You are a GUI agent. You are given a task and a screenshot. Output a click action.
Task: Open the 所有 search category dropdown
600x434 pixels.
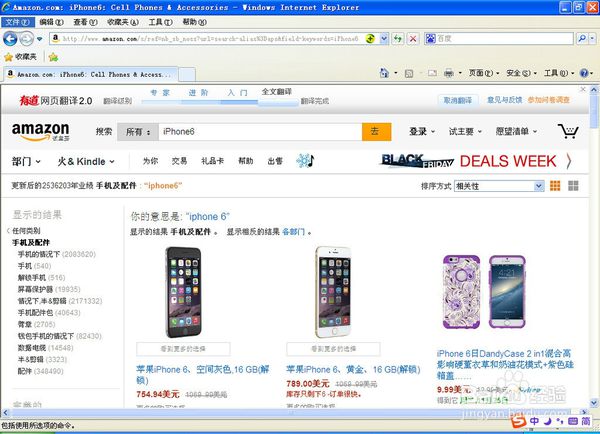[x=138, y=132]
